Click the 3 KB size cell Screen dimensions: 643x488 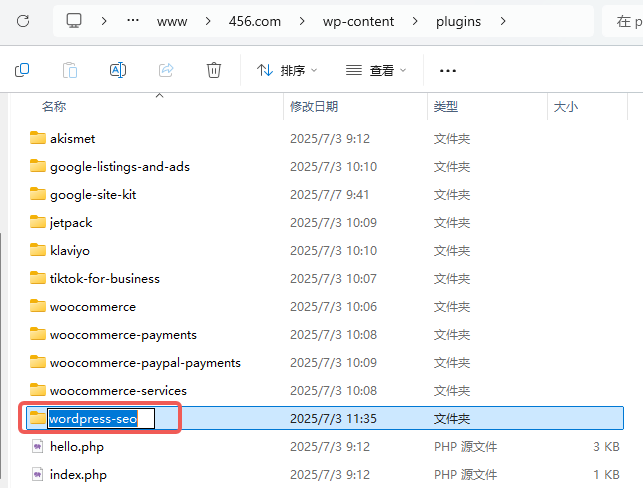pyautogui.click(x=606, y=447)
